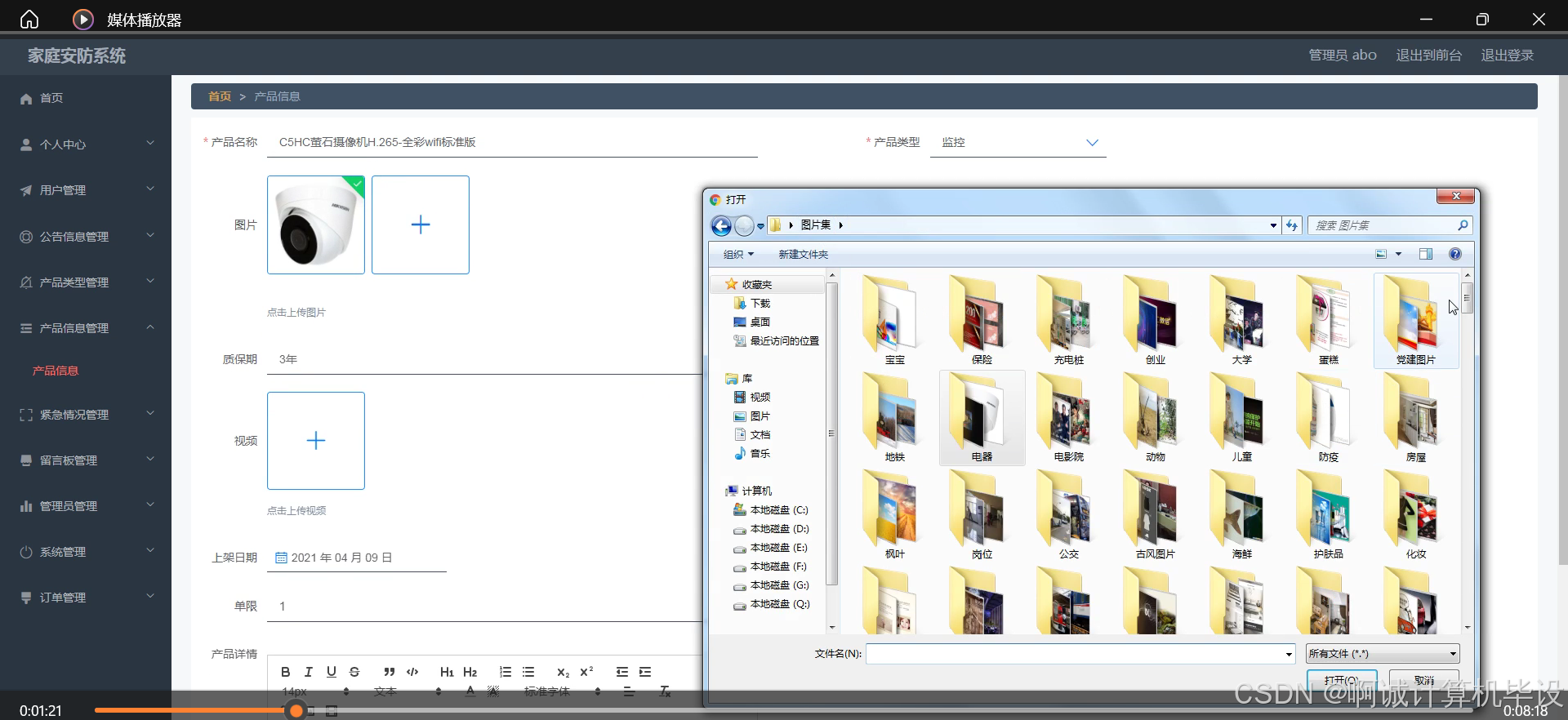Select the 电器 folder
This screenshot has height=720, width=1568.
982,418
